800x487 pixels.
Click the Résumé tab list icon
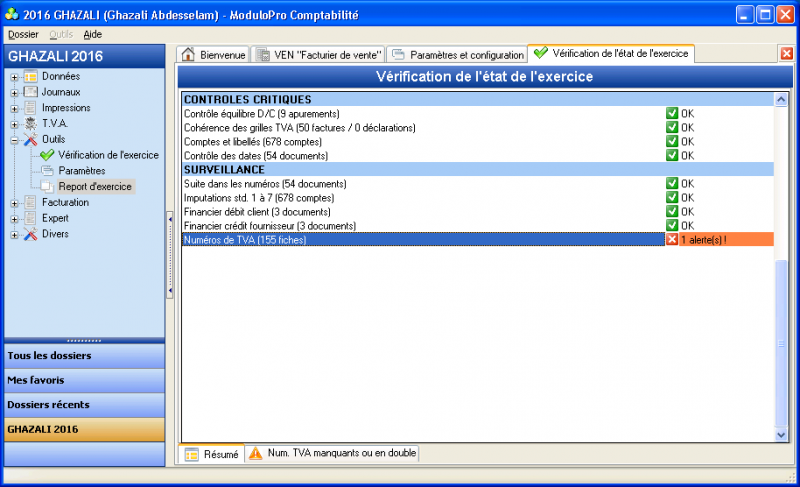pos(192,454)
